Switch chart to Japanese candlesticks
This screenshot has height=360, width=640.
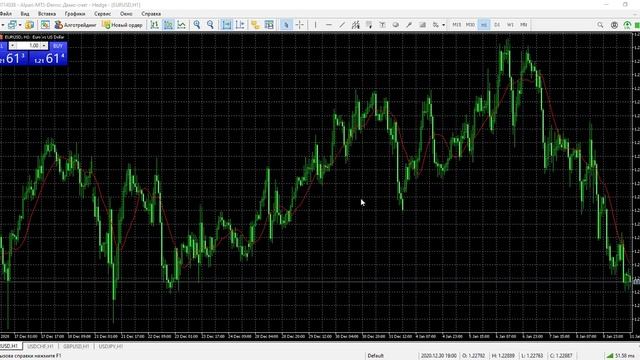tap(168, 25)
